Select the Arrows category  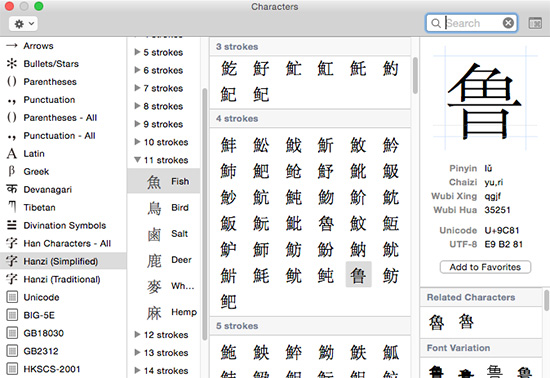(x=63, y=46)
